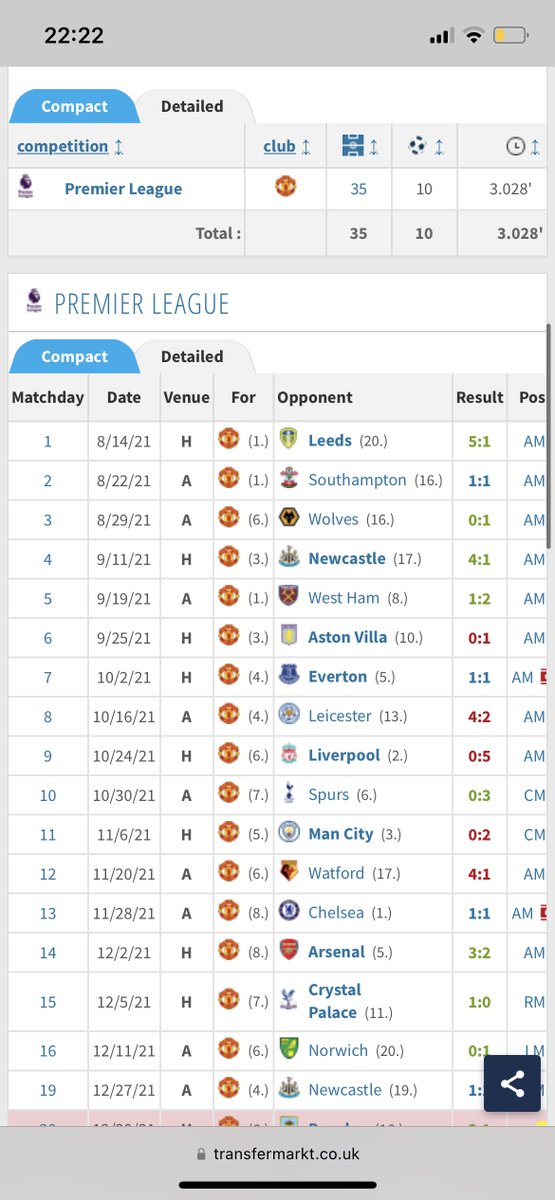
Task: Tap the transfermarkt.co.uk address bar
Action: 277,1153
